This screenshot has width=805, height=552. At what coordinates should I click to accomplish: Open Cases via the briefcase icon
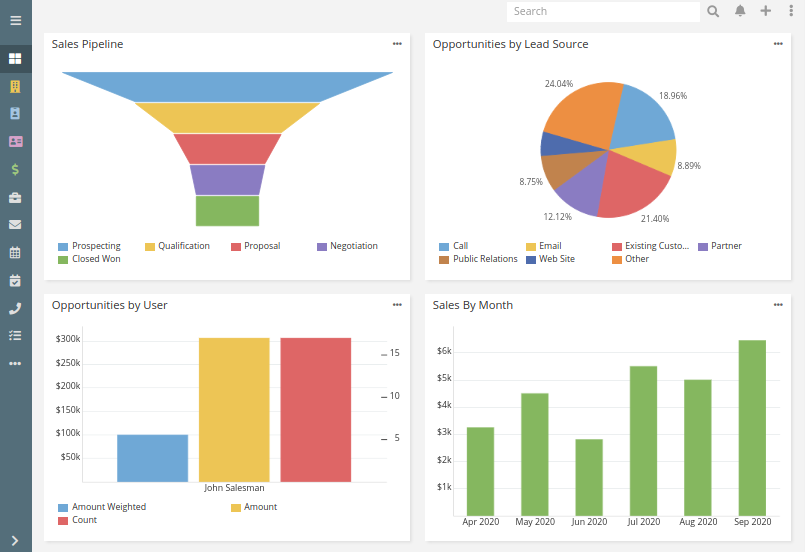point(15,198)
